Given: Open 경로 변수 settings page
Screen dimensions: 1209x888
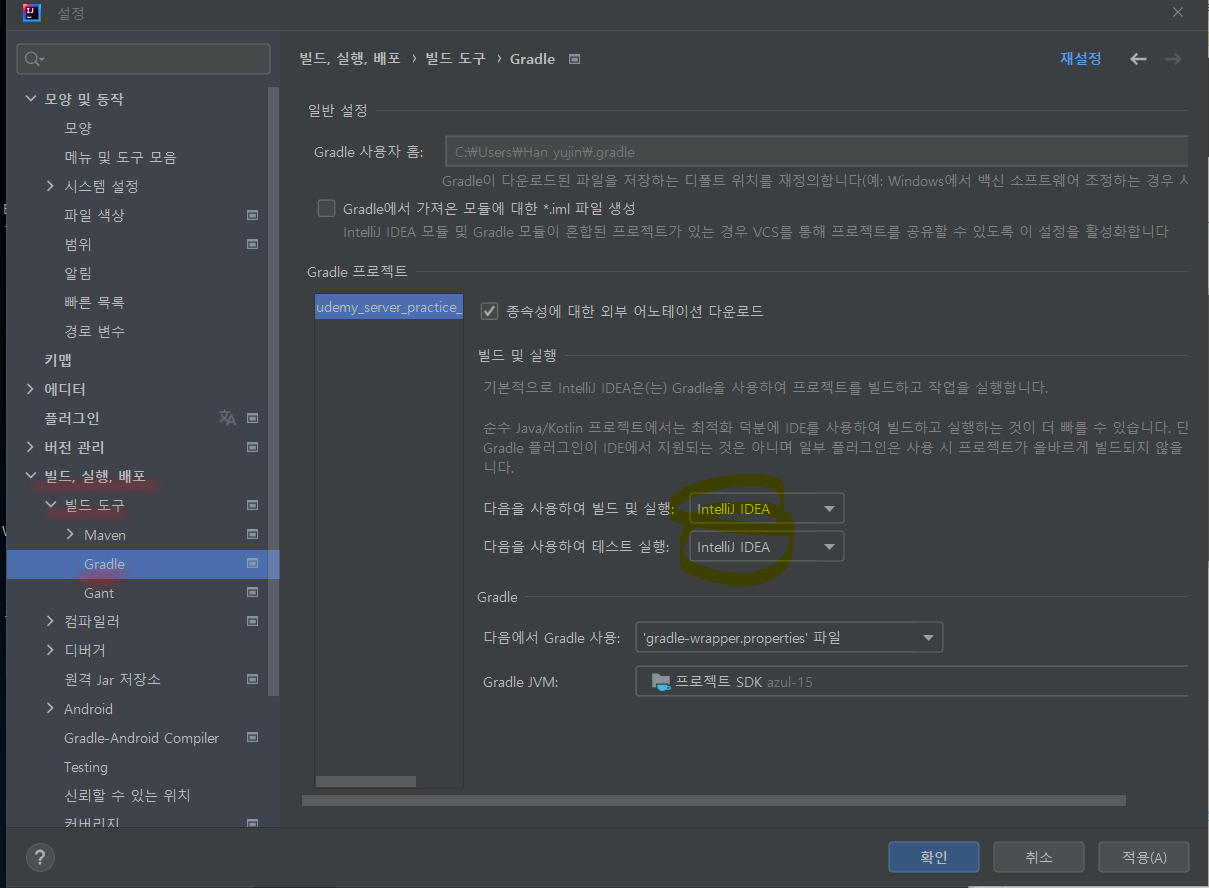Looking at the screenshot, I should click(x=94, y=331).
